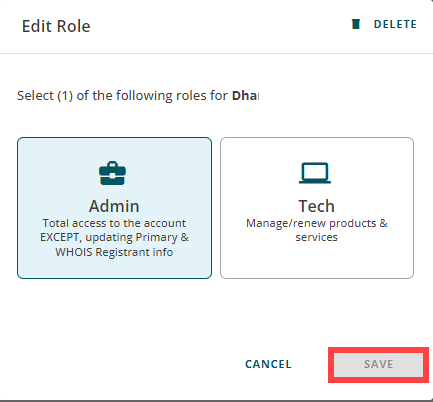Click the CANCEL button
This screenshot has width=433, height=402.
coord(268,364)
